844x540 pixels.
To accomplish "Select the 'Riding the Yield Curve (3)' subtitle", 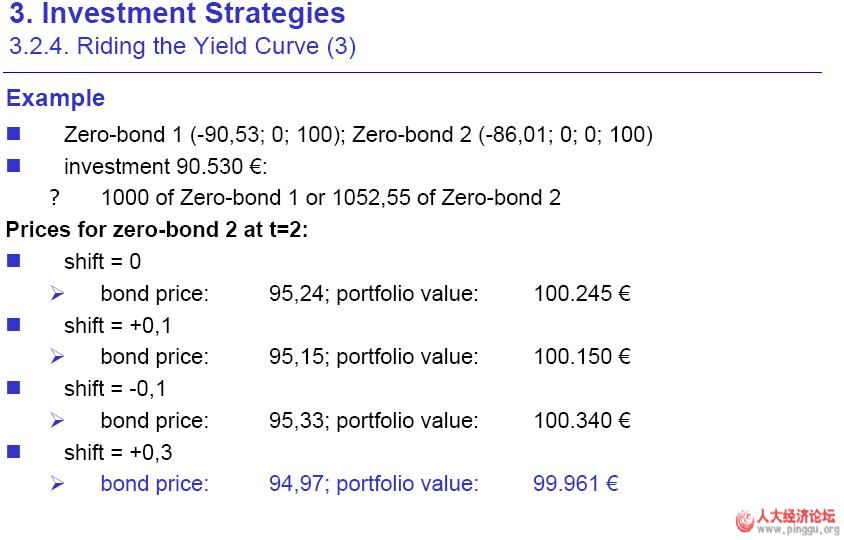I will (181, 46).
